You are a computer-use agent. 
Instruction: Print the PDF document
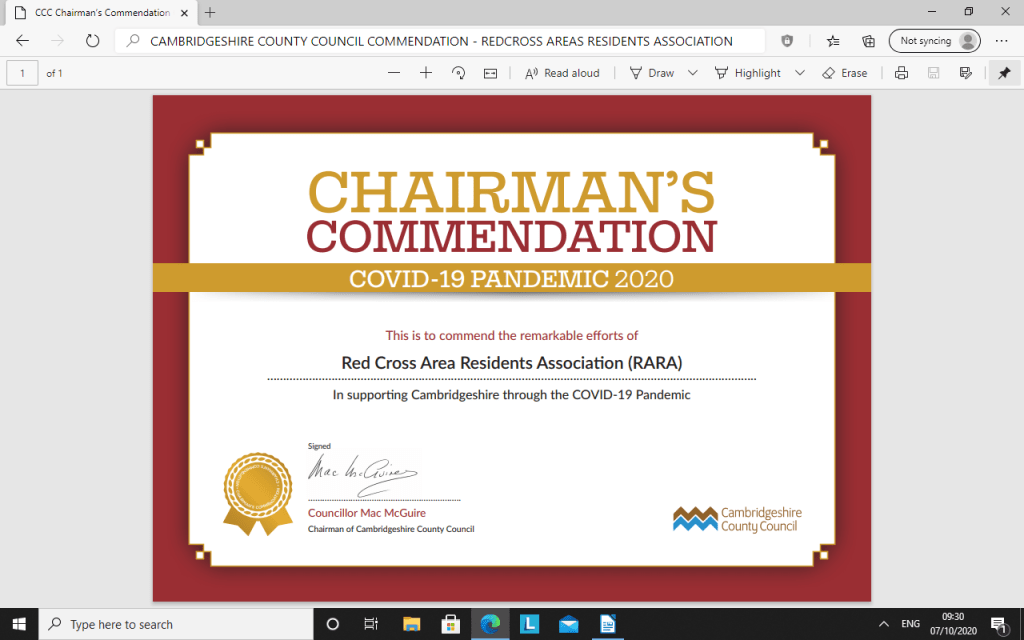coord(901,73)
